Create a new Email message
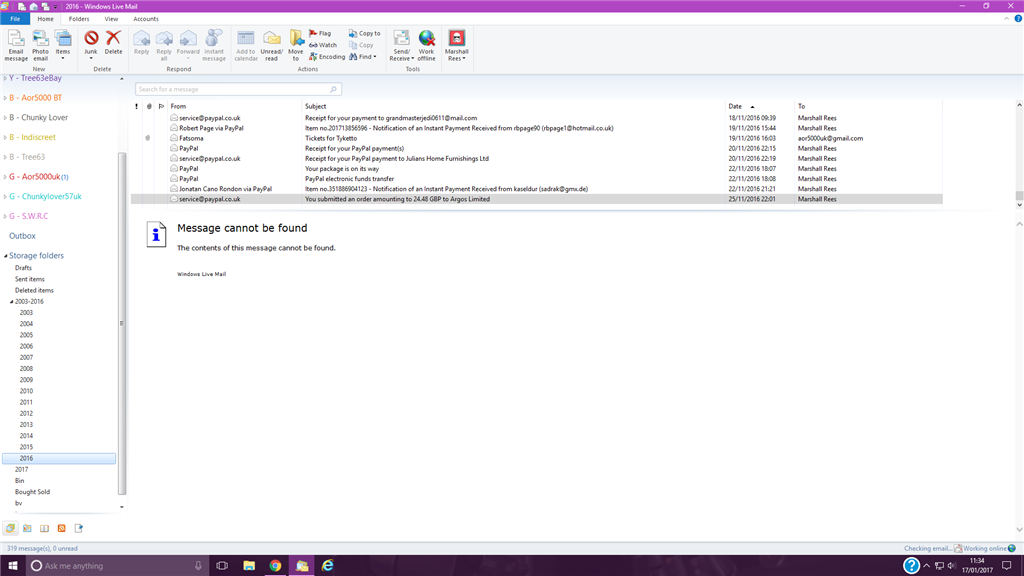 click(x=16, y=46)
